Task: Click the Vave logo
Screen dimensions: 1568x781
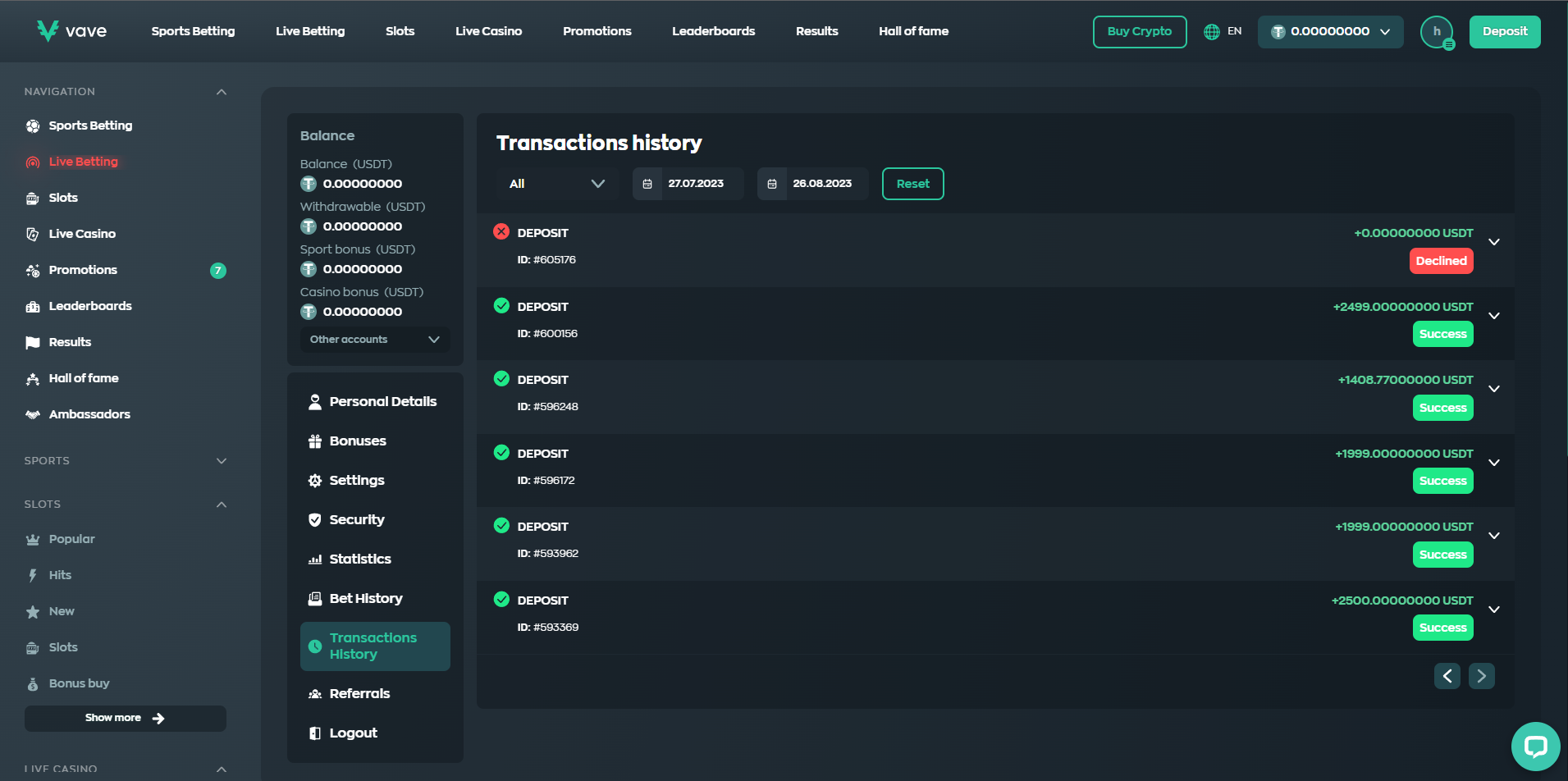Action: tap(71, 31)
